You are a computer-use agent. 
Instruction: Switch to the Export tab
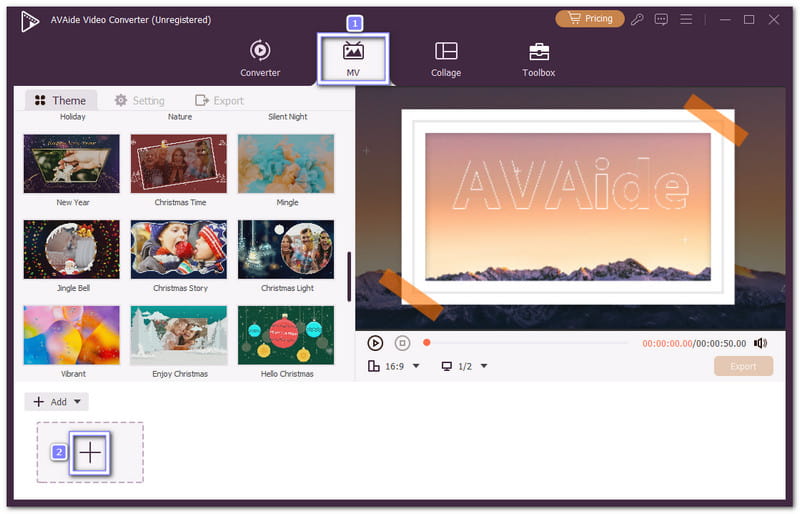click(220, 101)
